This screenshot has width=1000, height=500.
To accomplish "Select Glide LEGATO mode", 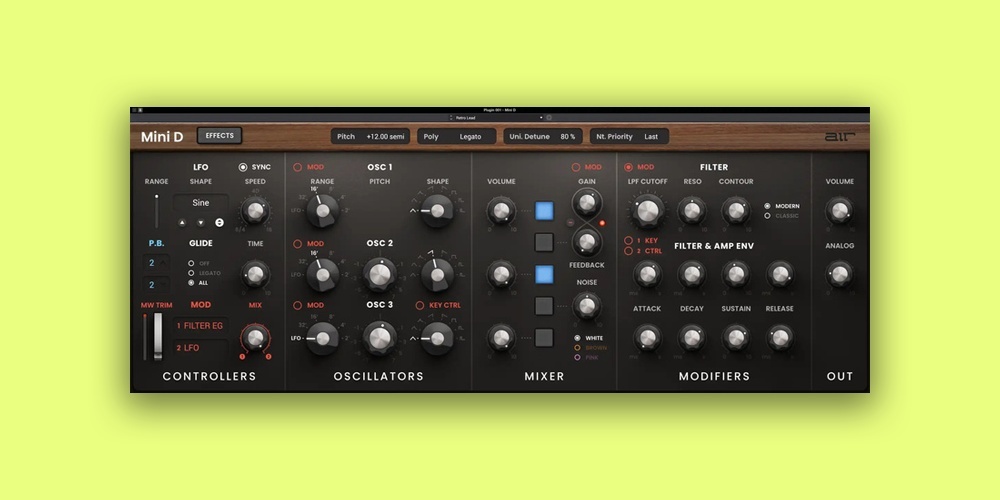I will (x=204, y=273).
